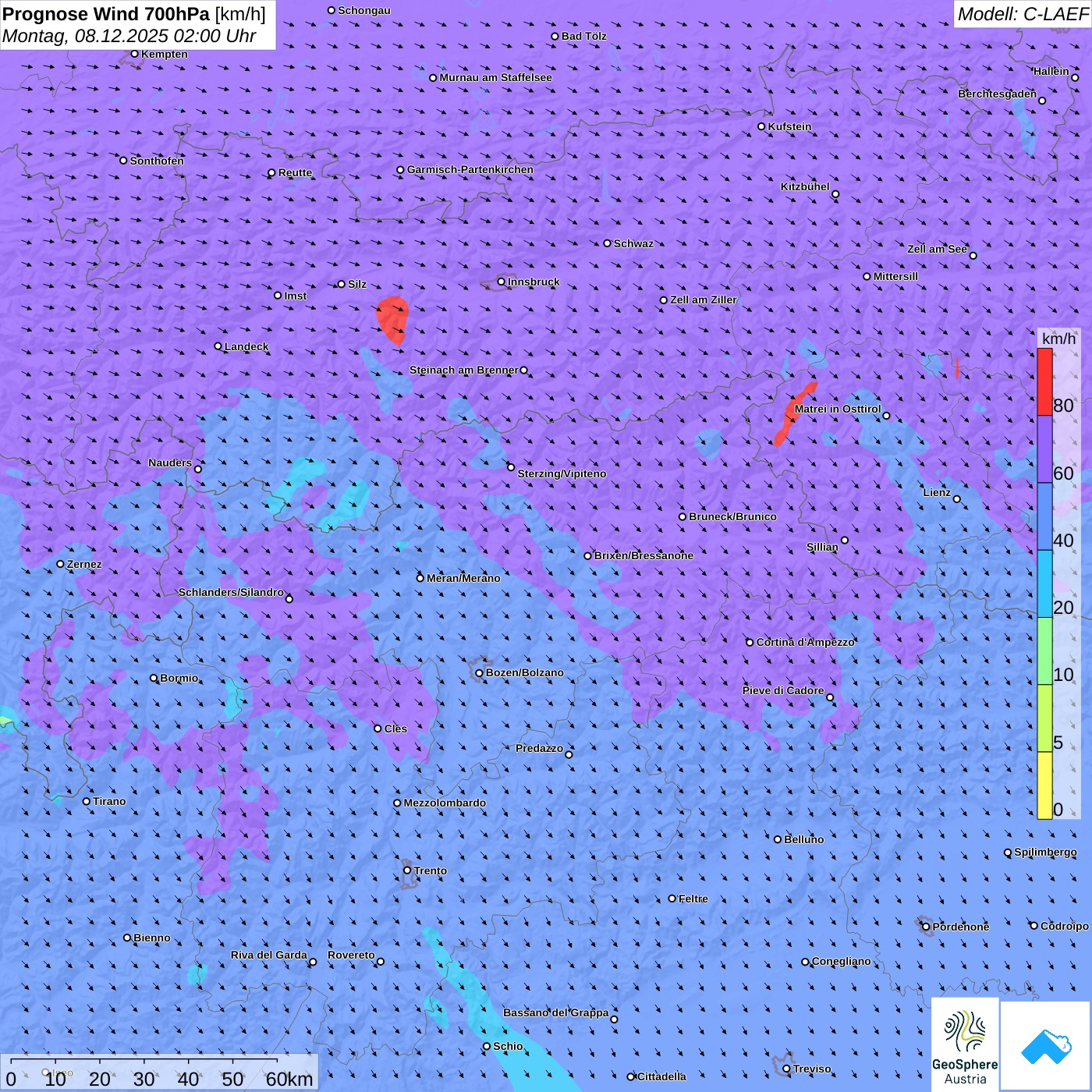Click the Lienz marker dot

pos(957,499)
